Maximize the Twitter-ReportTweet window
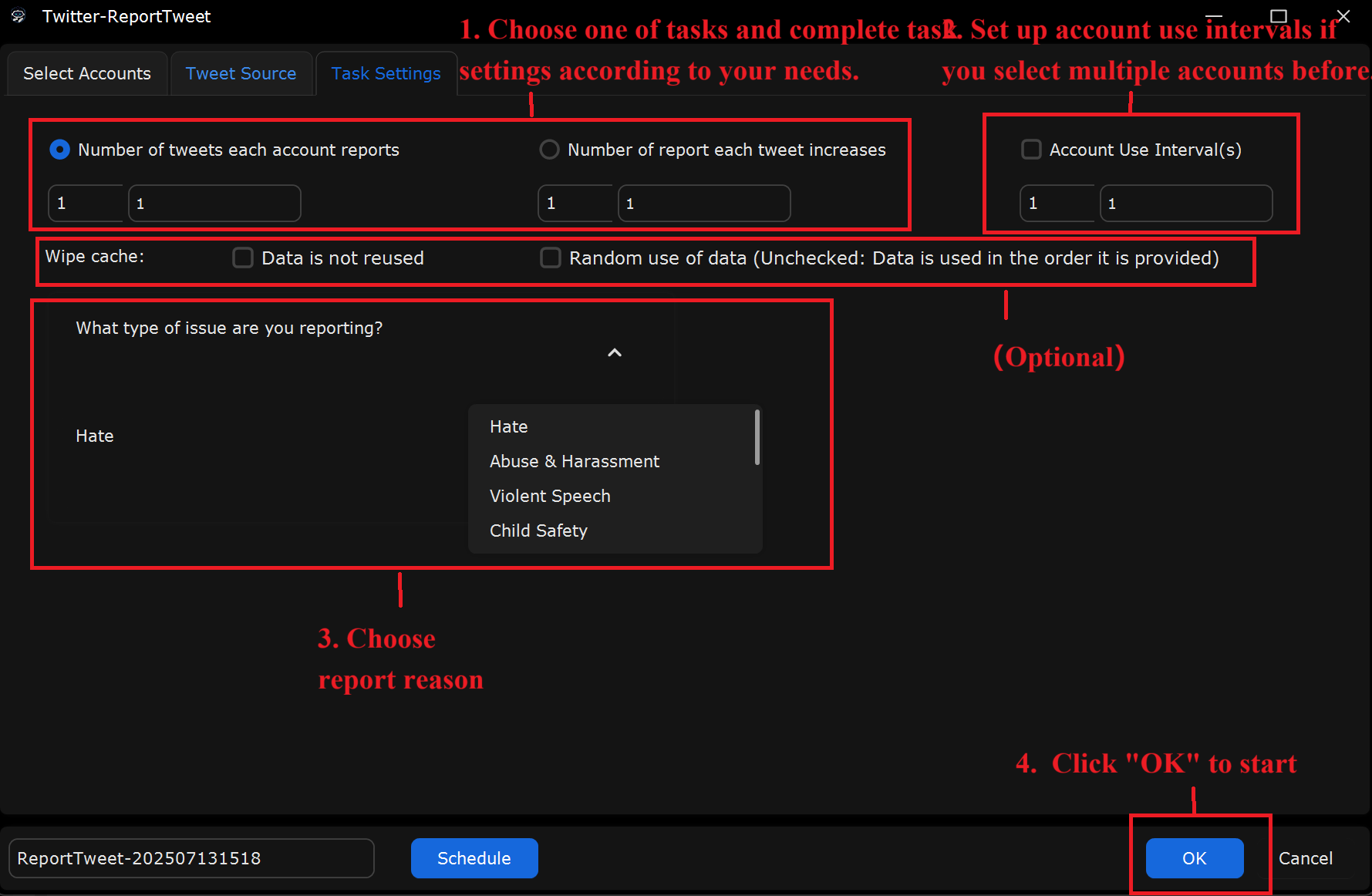This screenshot has height=896, width=1372. click(x=1279, y=16)
